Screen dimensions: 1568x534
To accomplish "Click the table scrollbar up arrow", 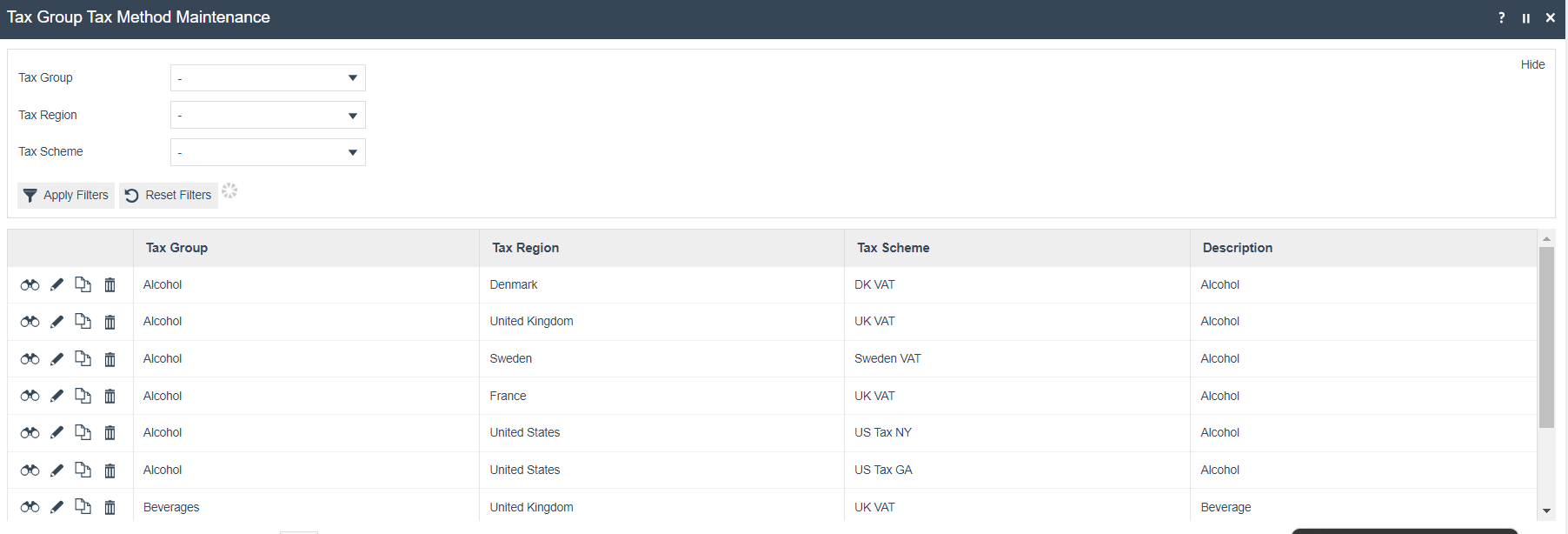I will 1546,238.
